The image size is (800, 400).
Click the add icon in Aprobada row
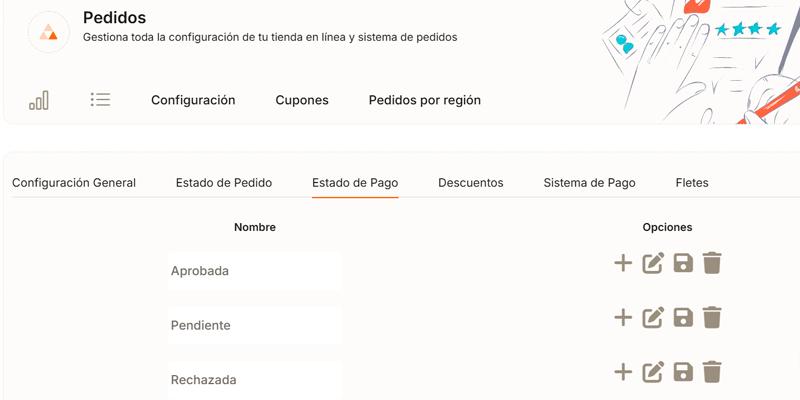pos(623,263)
